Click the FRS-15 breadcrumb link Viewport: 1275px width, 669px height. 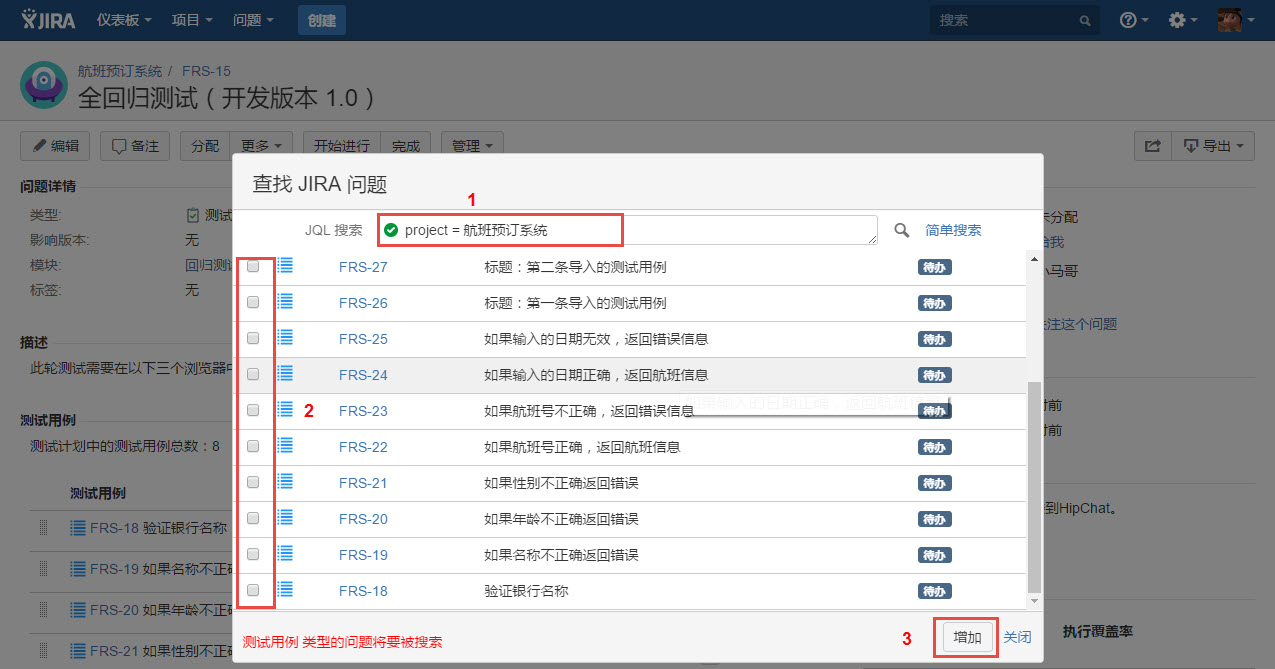click(x=206, y=71)
